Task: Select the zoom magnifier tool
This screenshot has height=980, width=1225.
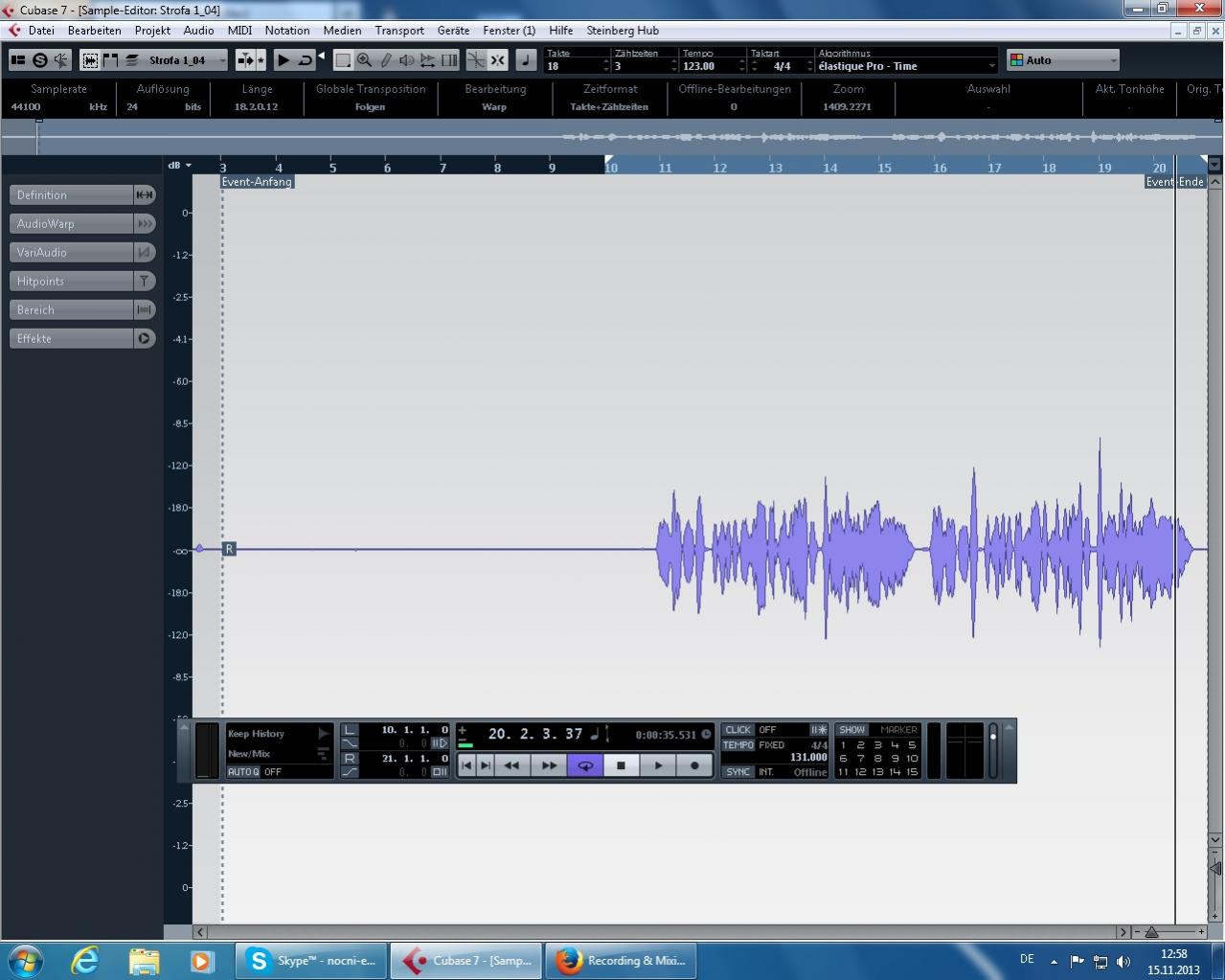Action: coord(364,60)
